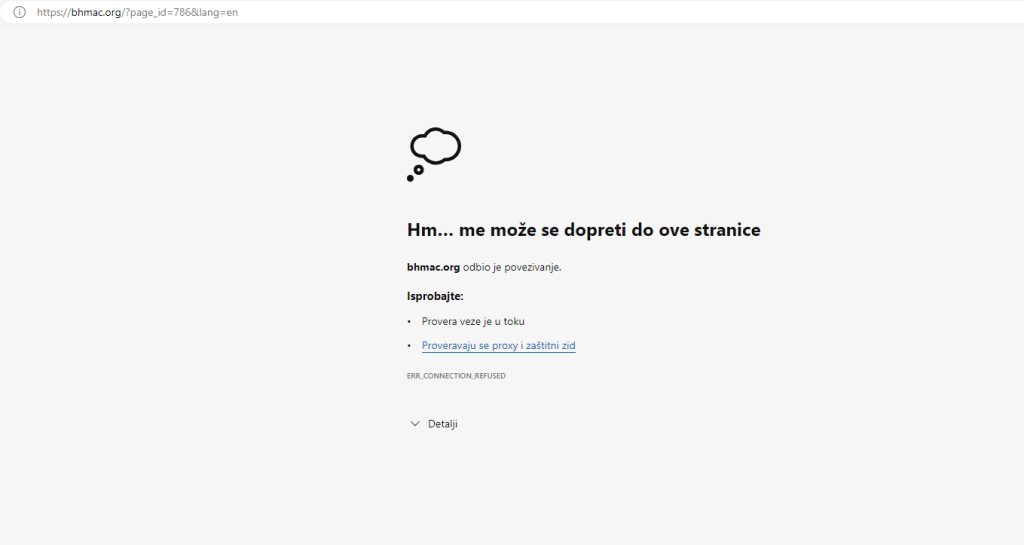Image resolution: width=1024 pixels, height=545 pixels.
Task: Click 'Provera veze je u toku' suggestion
Action: point(473,321)
